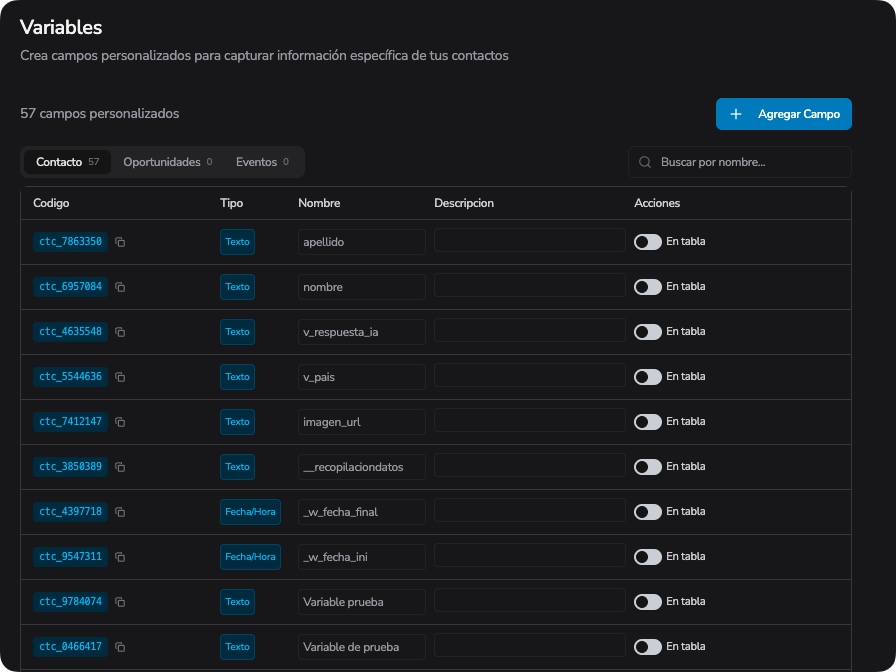Switch to the Oportunidades tab
Screen dimensions: 896x672
167,162
